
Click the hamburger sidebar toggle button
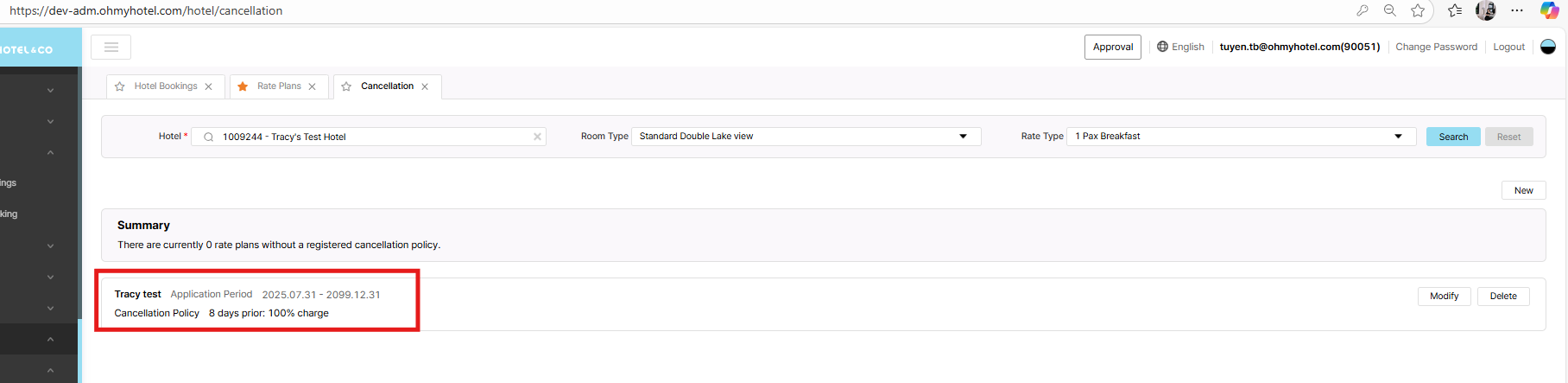(111, 47)
